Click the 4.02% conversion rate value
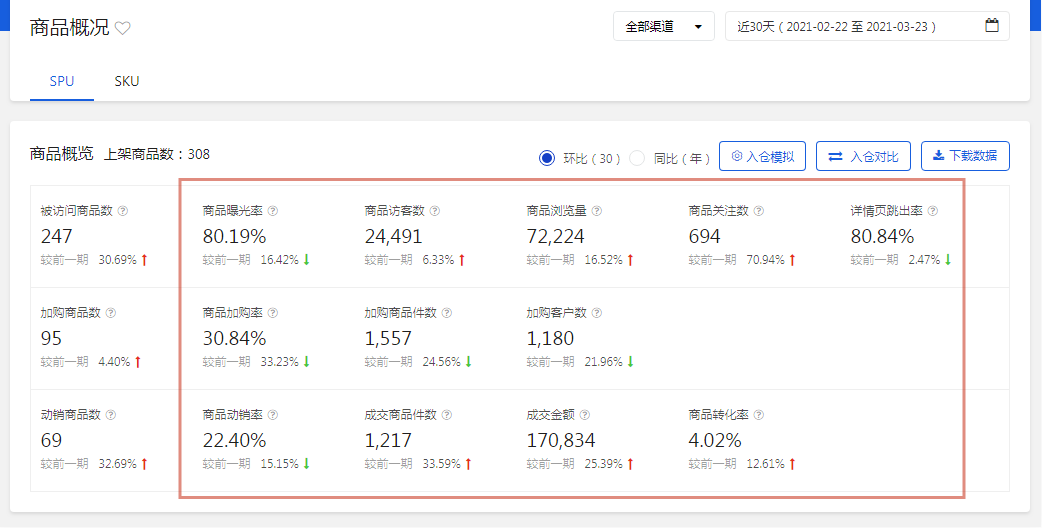This screenshot has width=1042, height=528. tap(715, 440)
